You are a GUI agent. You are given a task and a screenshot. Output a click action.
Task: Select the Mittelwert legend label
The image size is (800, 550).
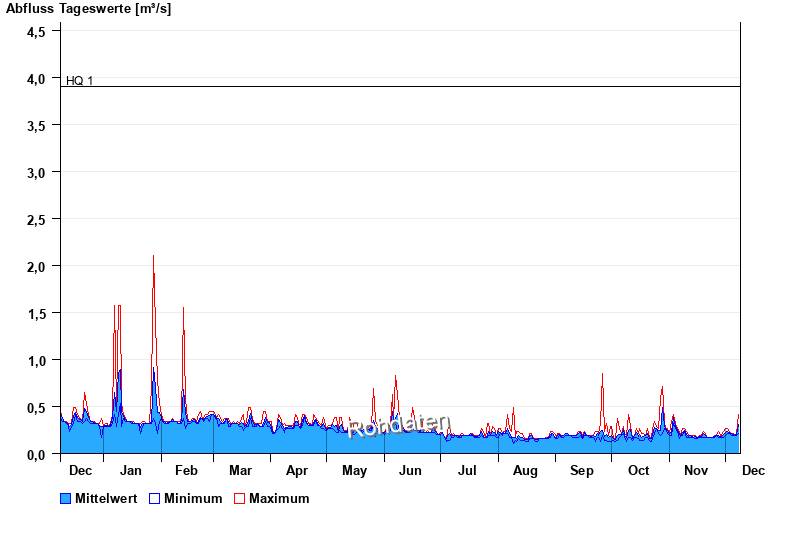click(x=106, y=498)
